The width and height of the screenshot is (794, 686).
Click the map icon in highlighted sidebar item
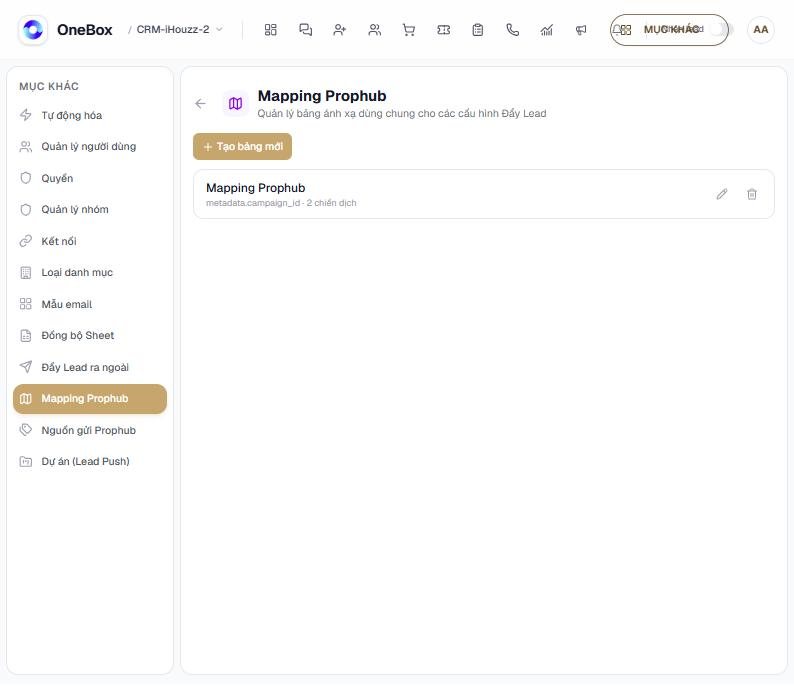coord(25,399)
